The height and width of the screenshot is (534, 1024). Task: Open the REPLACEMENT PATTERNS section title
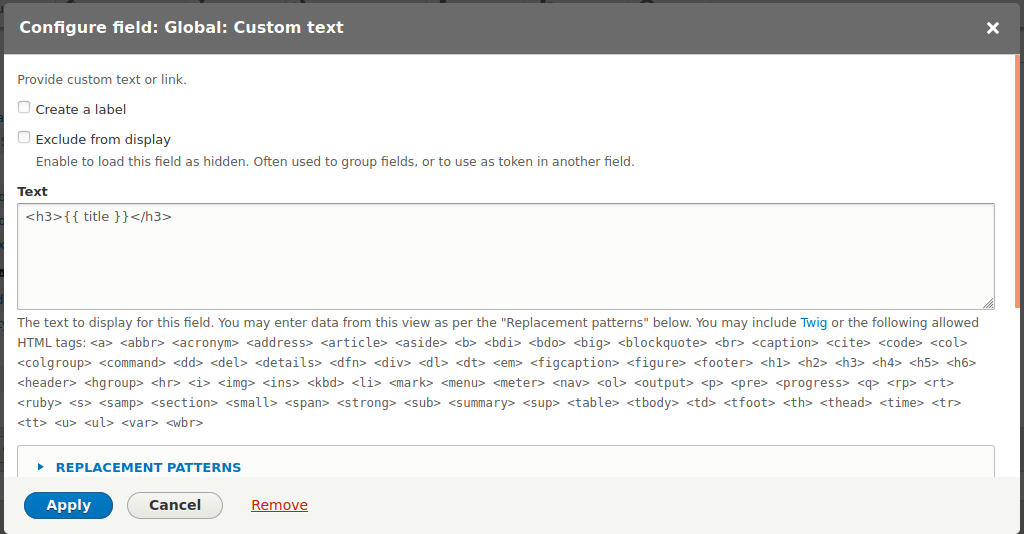pos(148,467)
